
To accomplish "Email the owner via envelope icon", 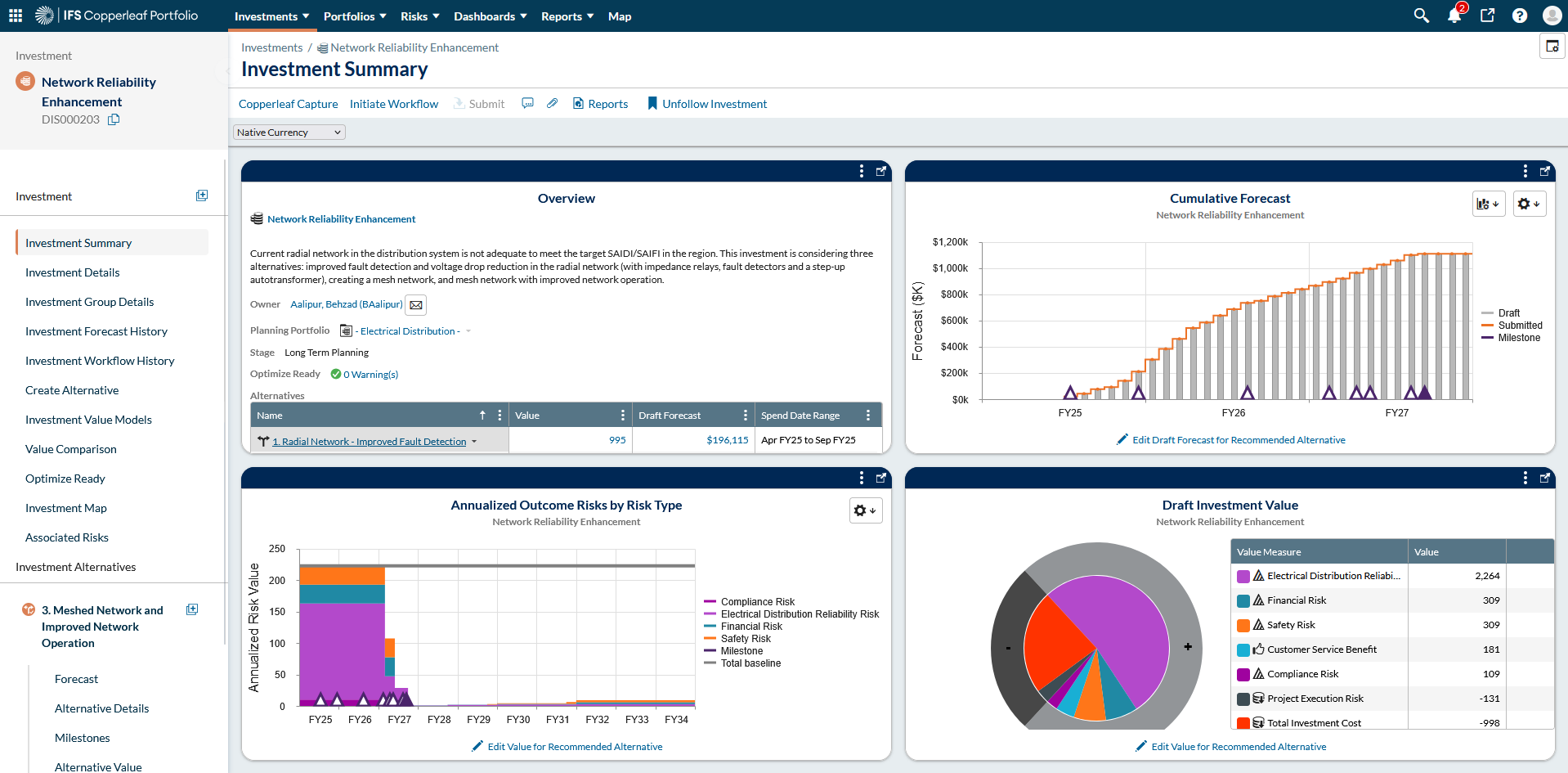I will click(x=416, y=305).
